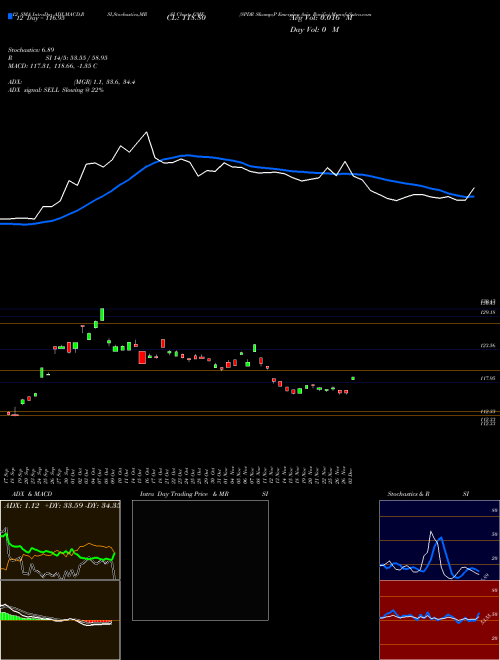Viewport: 500px width, 660px height.
Task: Open the red RSI chart thumbnail
Action: click(x=439, y=620)
